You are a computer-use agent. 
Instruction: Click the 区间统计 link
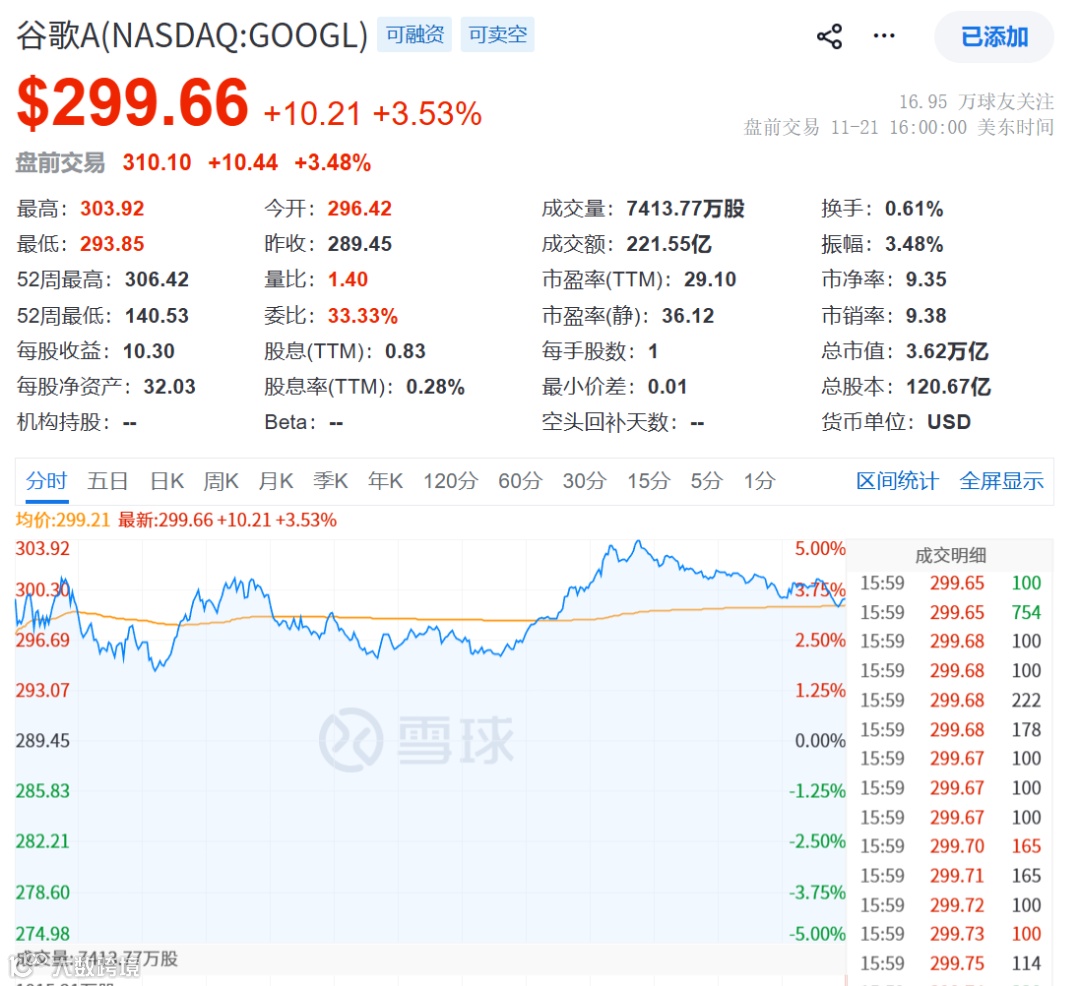tap(897, 481)
